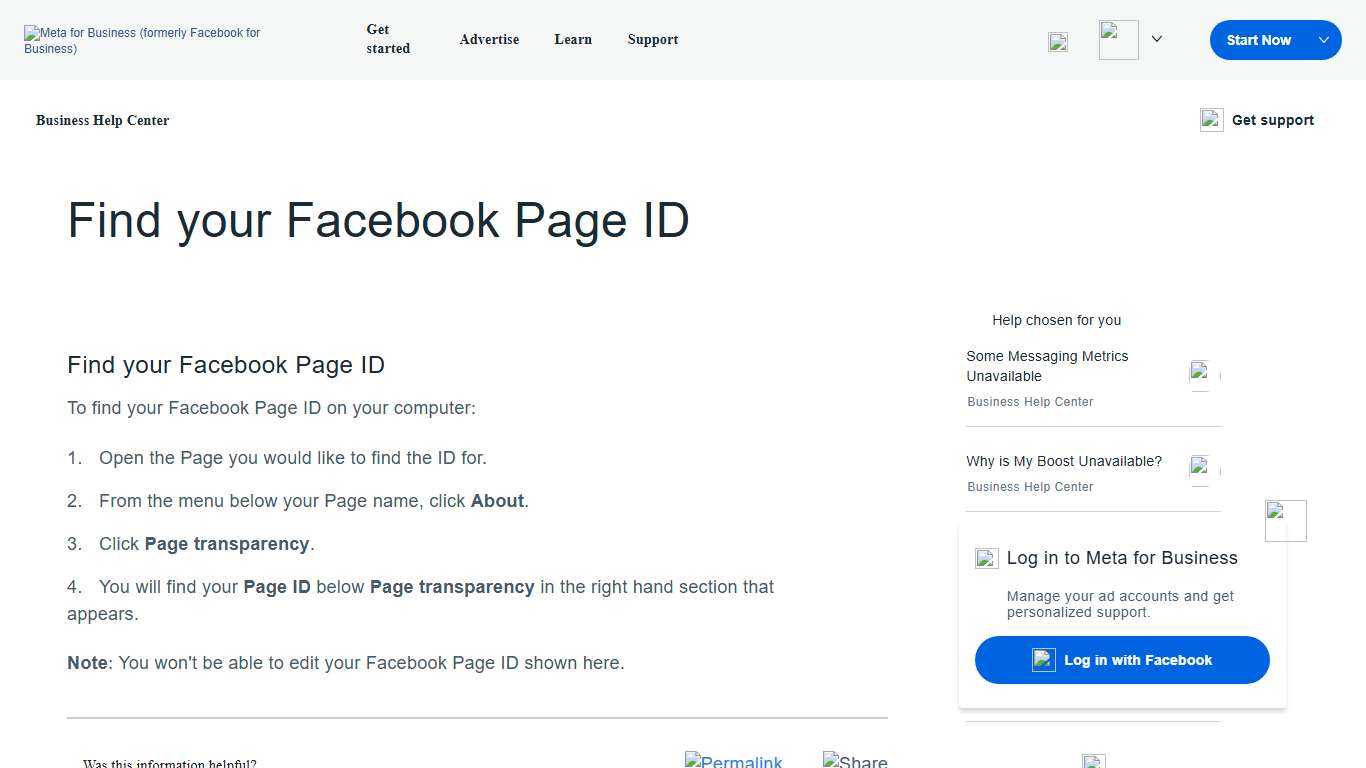The width and height of the screenshot is (1366, 768).
Task: Dismiss the Meta login prompt
Action: 1285,520
